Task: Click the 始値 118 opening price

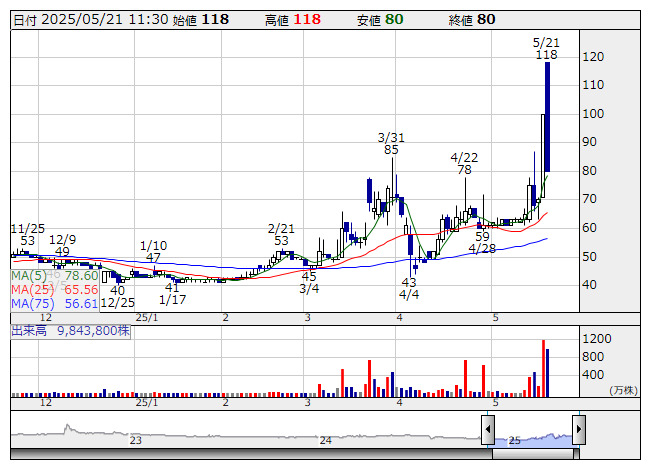Action: point(201,20)
